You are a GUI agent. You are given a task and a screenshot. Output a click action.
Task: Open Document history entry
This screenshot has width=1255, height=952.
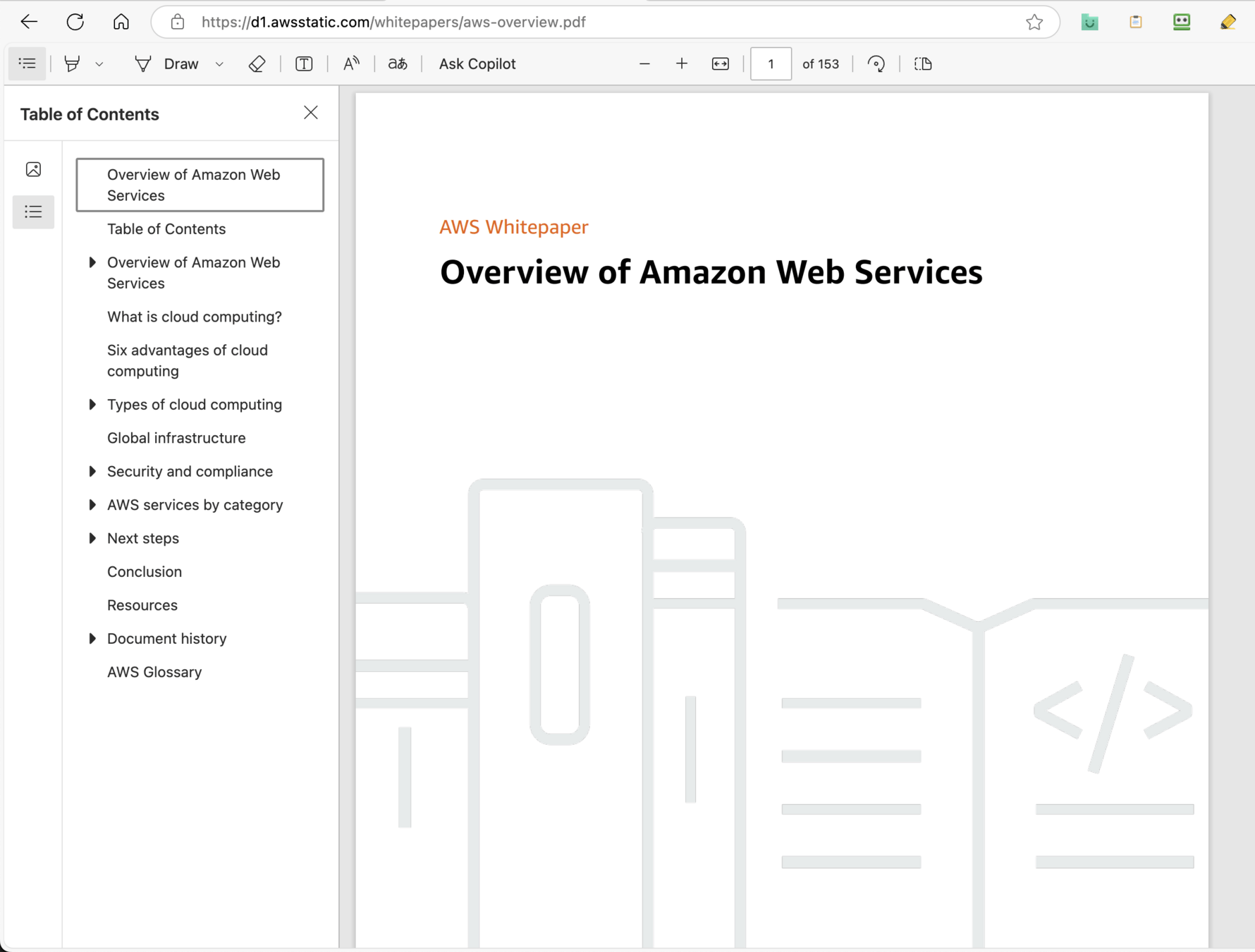[x=167, y=638]
